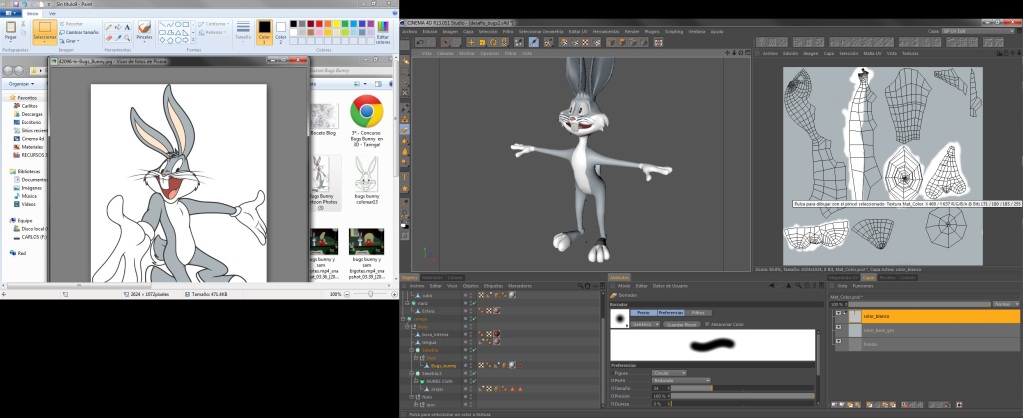
Task: Click the Bugs_bunny object row icon
Action: click(x=427, y=365)
